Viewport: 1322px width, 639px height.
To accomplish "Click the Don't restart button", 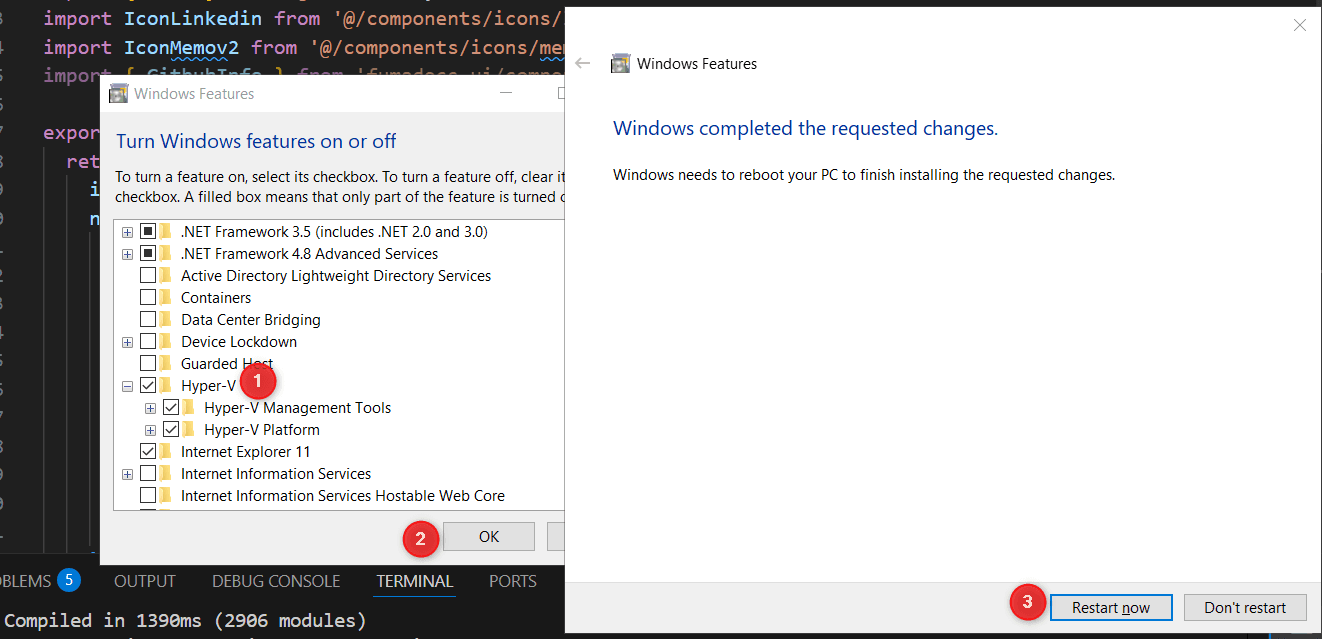I will coord(1245,607).
